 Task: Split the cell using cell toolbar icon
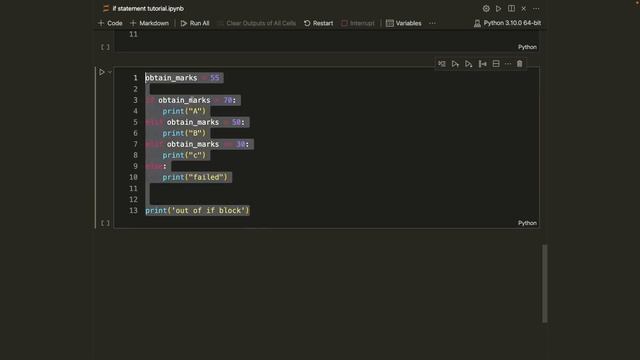pyautogui.click(x=496, y=64)
